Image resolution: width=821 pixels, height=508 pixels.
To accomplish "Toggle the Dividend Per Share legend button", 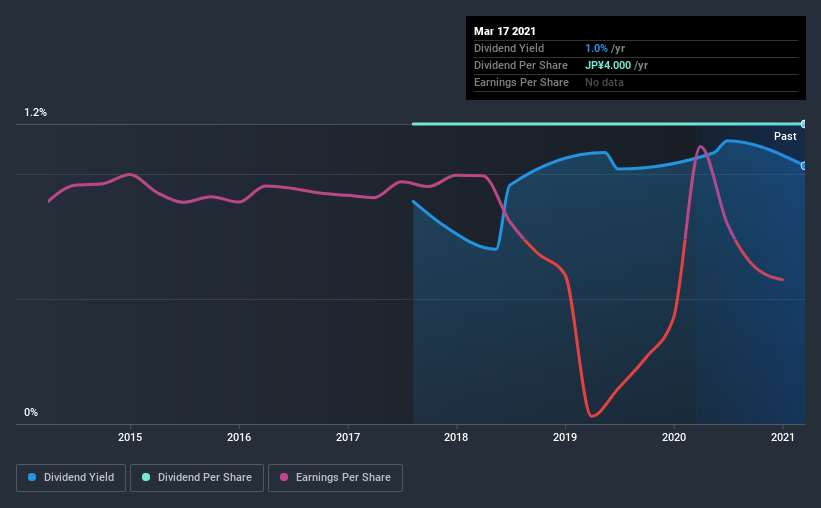I will coord(197,478).
